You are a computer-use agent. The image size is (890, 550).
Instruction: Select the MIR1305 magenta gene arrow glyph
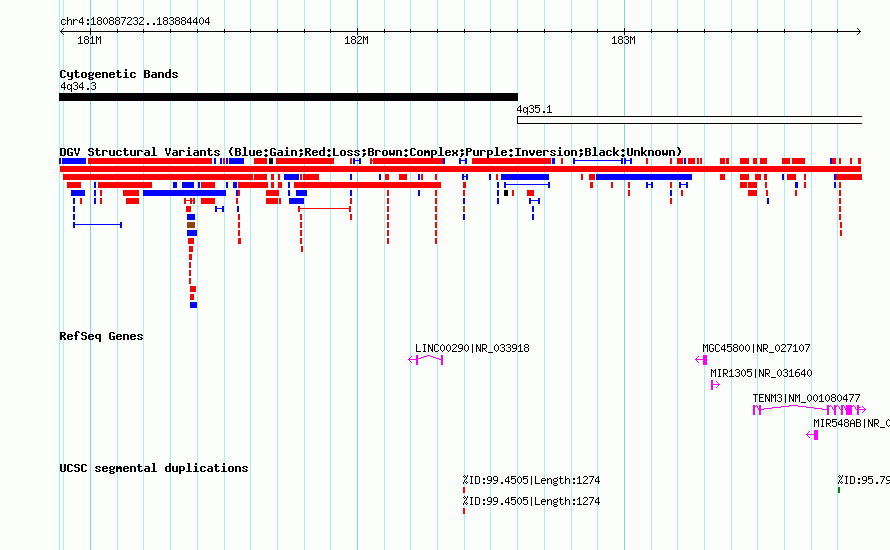715,385
